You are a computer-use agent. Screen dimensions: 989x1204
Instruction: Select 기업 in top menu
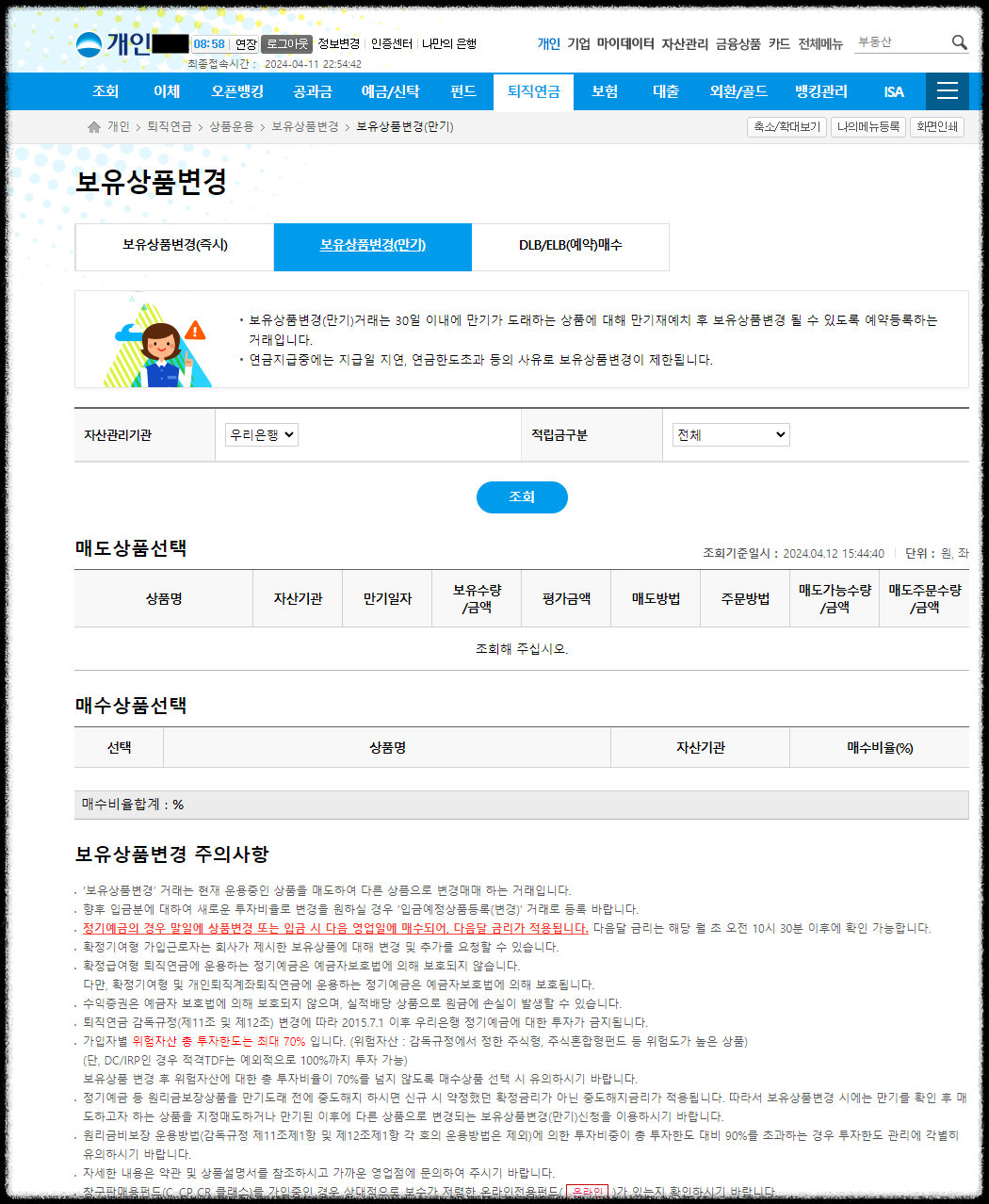point(578,43)
